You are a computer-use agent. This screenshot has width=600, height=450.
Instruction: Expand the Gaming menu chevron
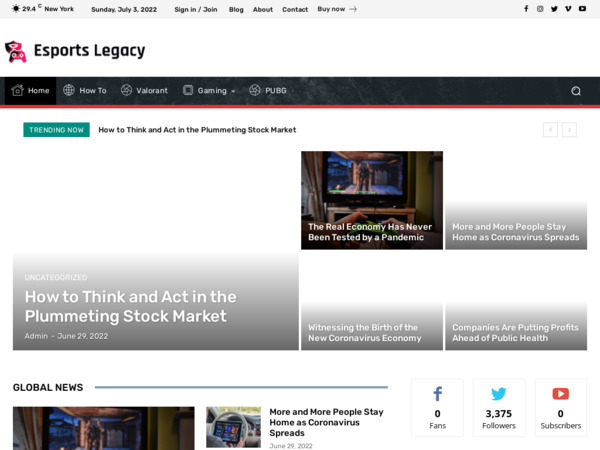tap(233, 91)
